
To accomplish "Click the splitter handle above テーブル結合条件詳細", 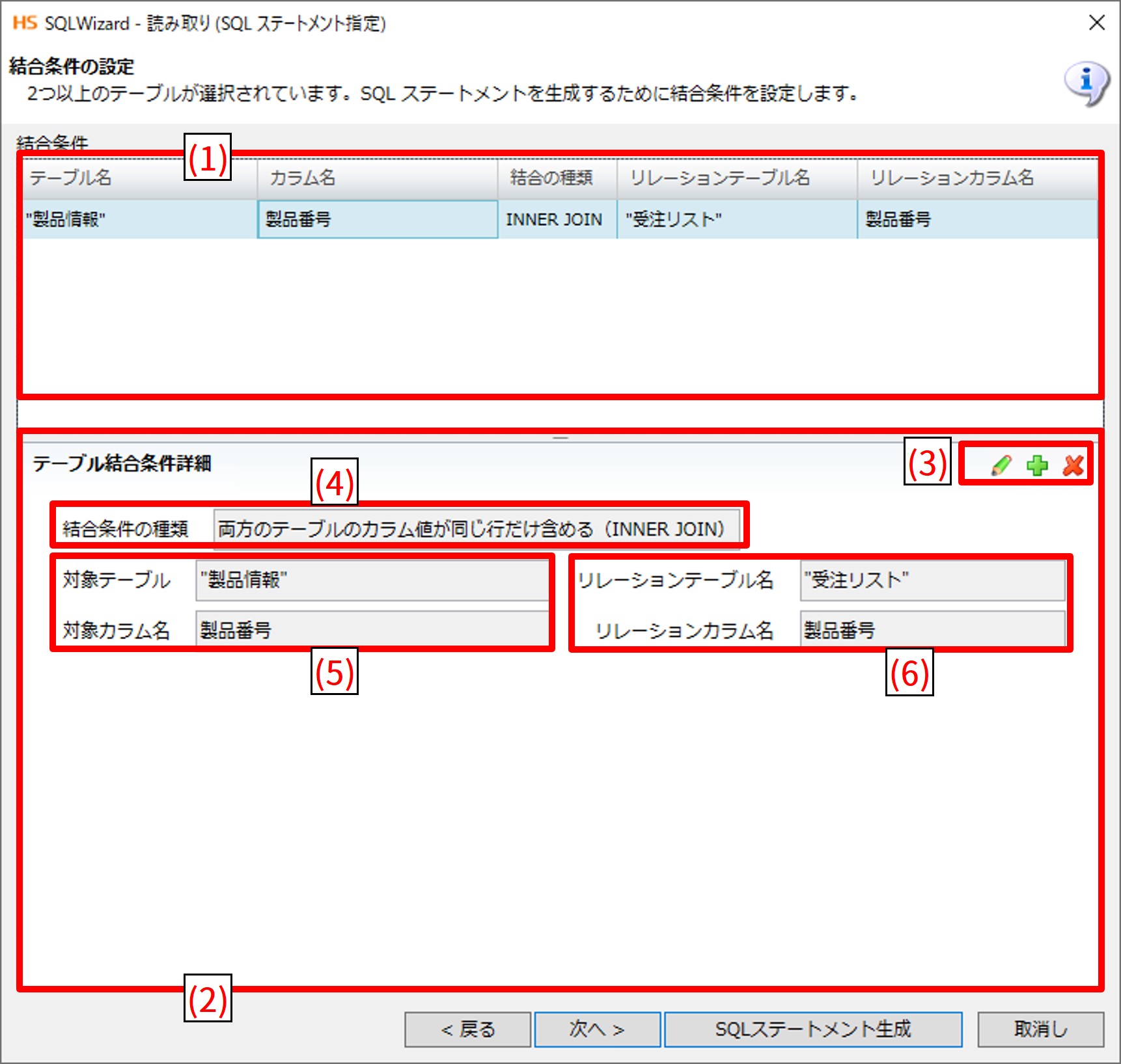I will coord(560,438).
